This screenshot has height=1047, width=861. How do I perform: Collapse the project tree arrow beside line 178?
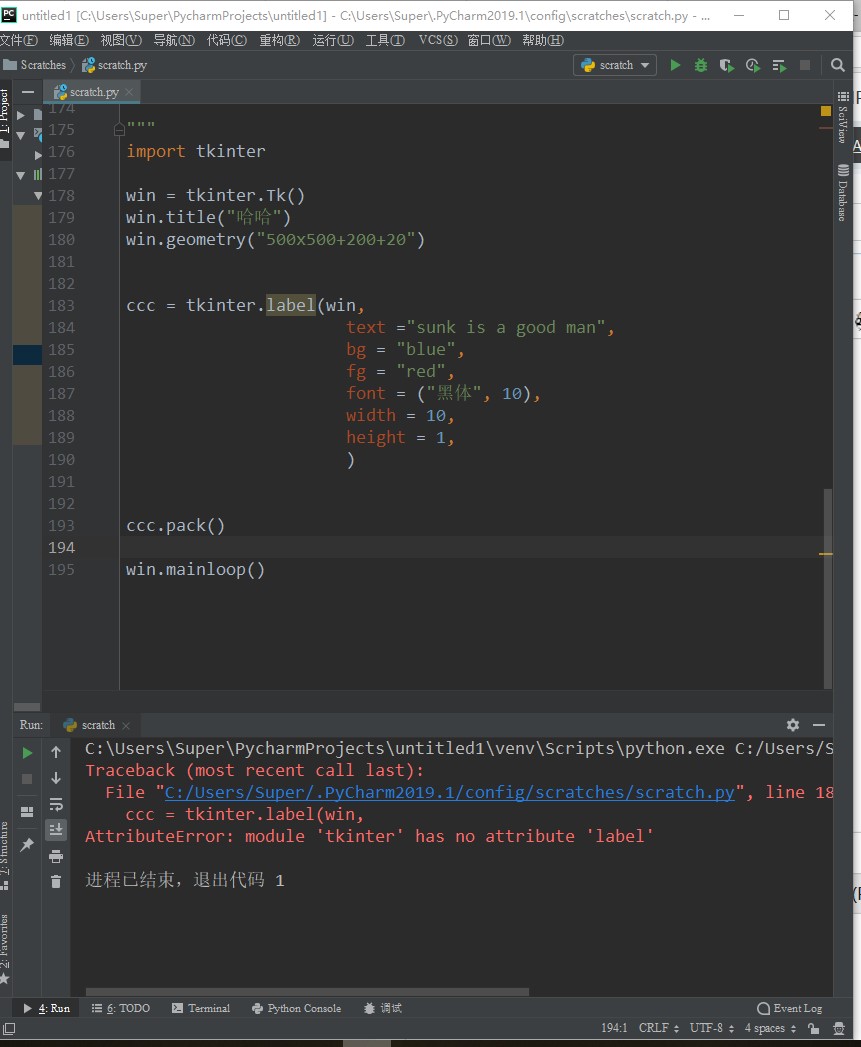38,196
